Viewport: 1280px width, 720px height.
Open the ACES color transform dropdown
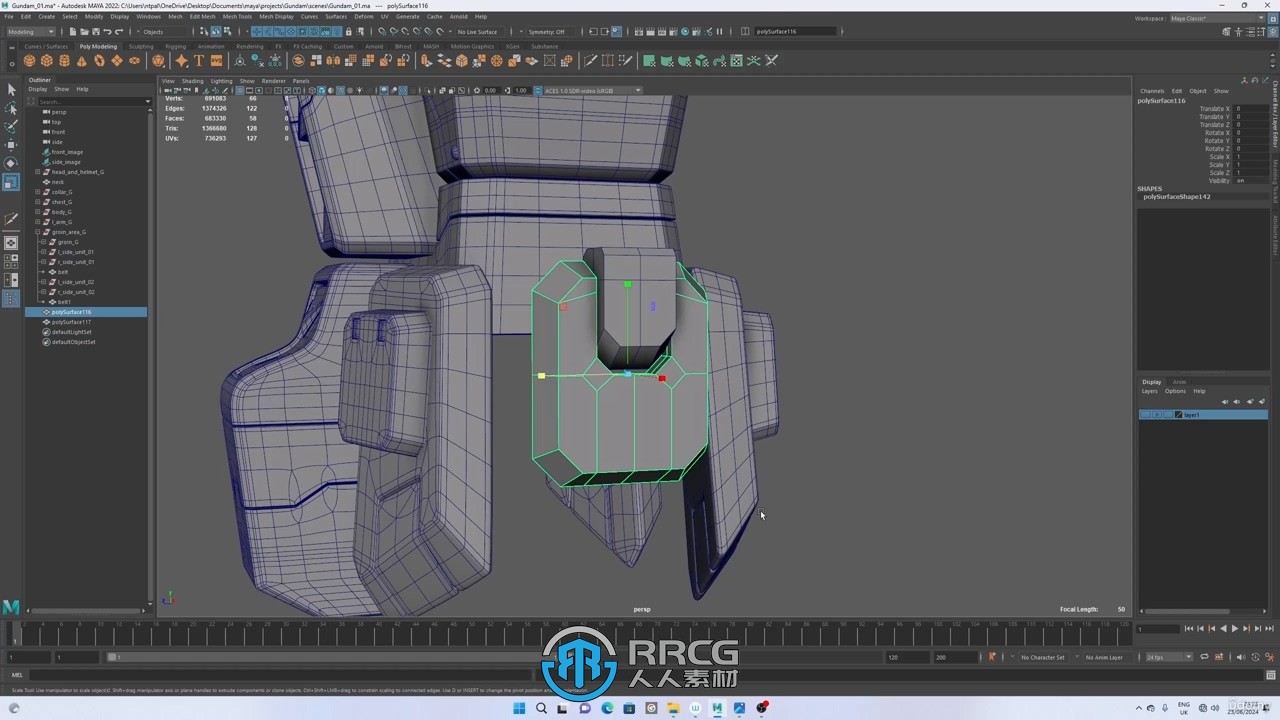tap(591, 90)
